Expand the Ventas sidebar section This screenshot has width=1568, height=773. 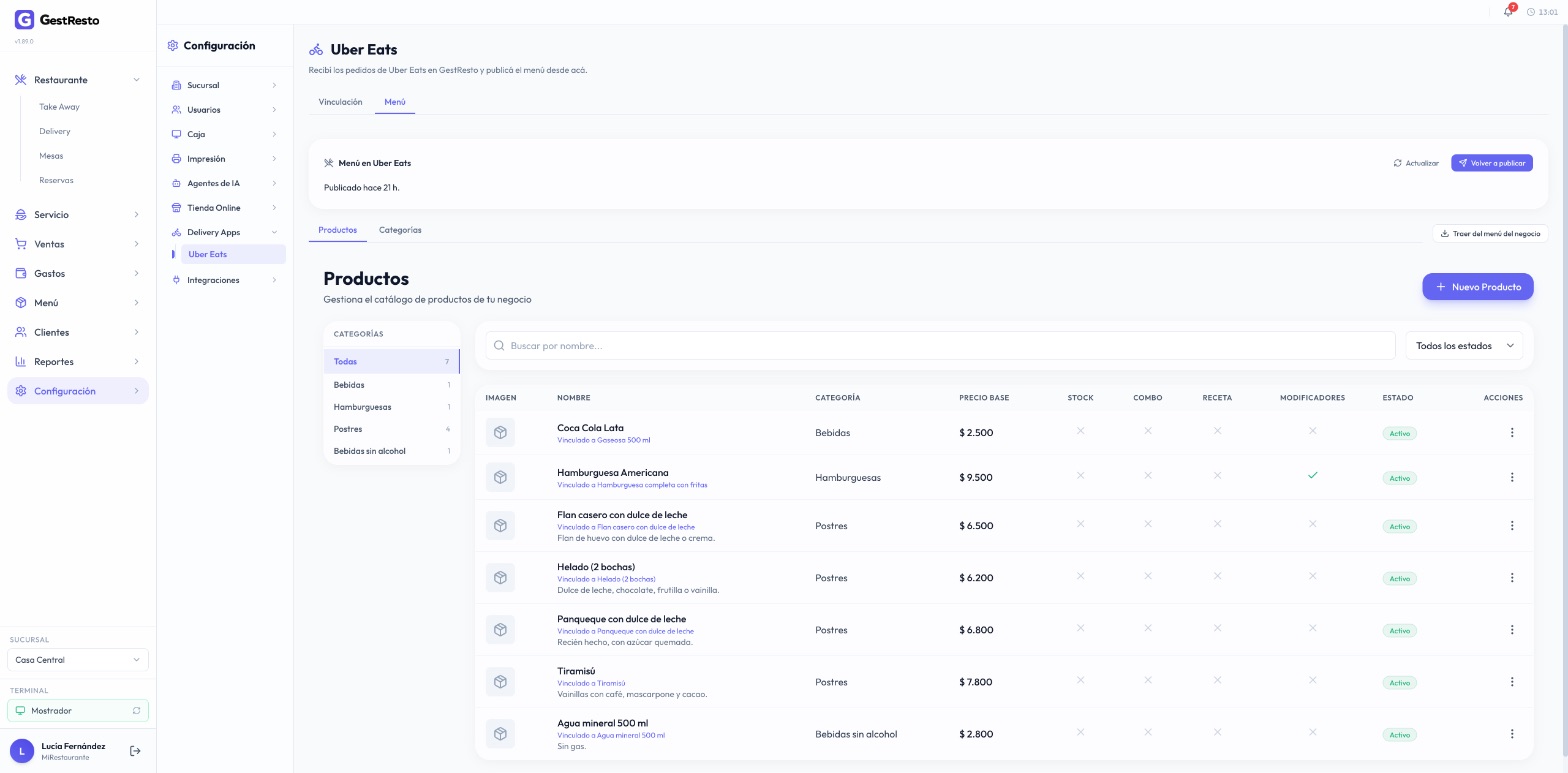[x=78, y=244]
